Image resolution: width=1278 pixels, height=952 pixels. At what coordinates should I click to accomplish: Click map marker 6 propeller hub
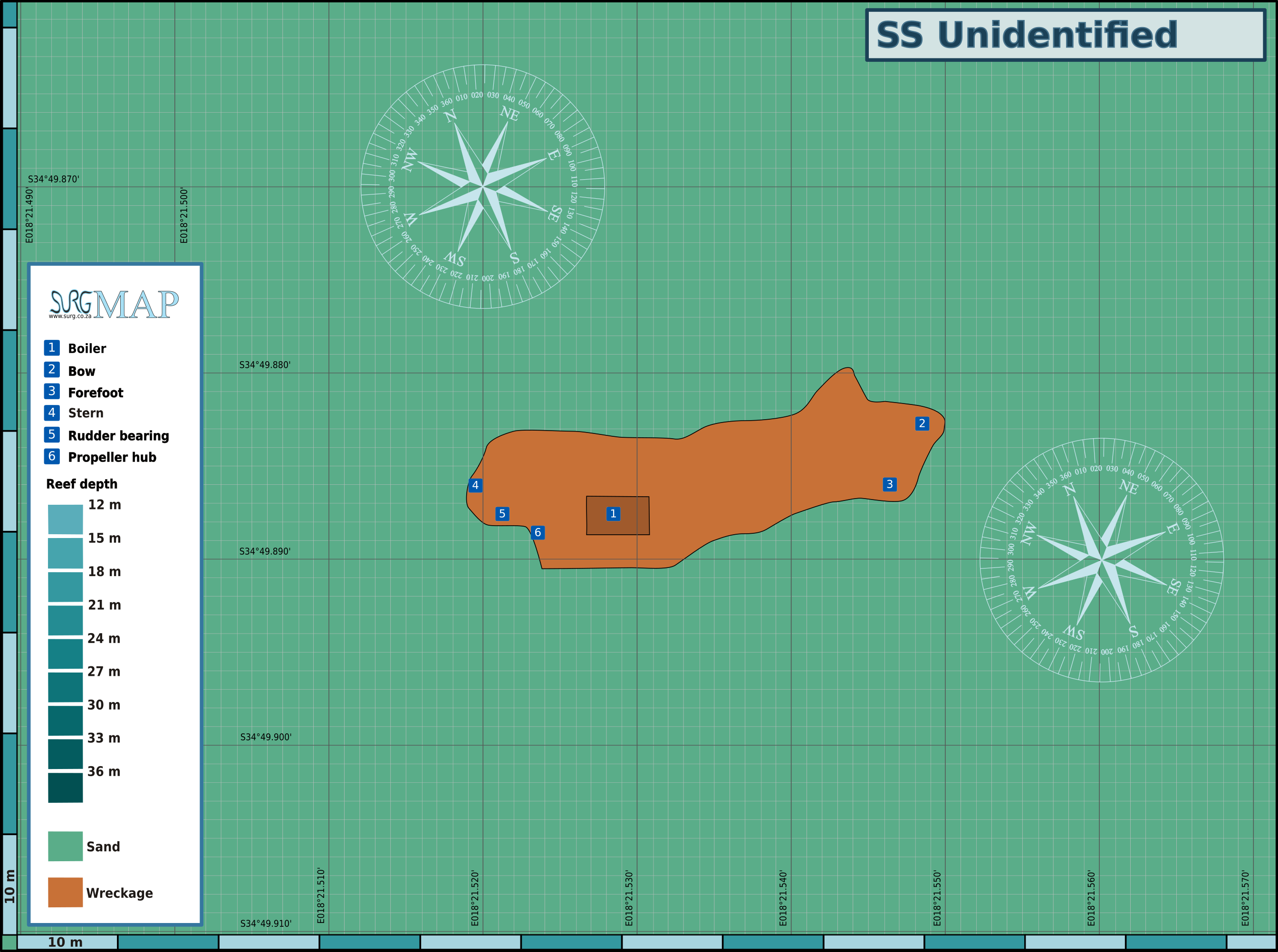[538, 532]
